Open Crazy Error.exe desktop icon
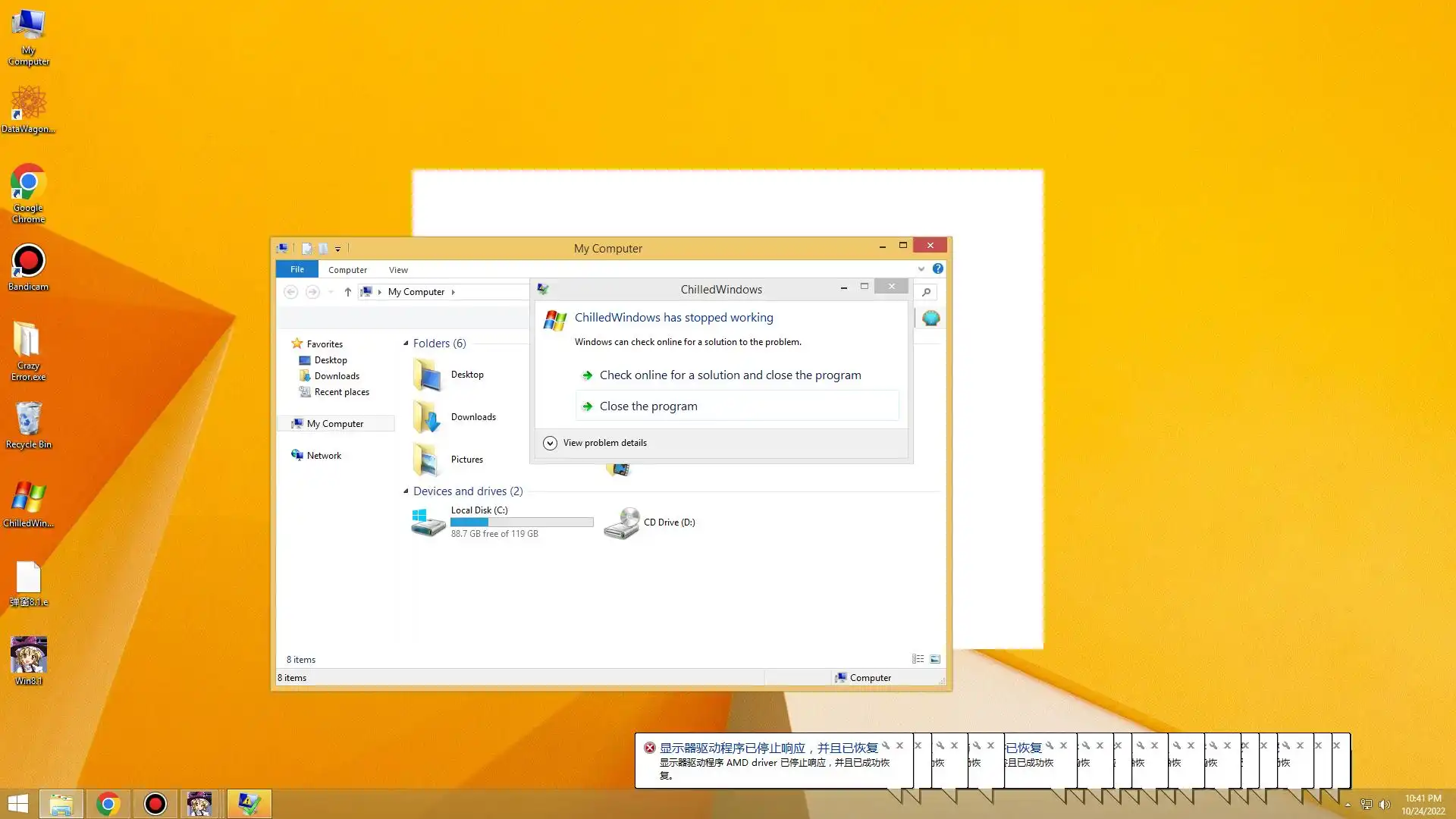Image resolution: width=1456 pixels, height=819 pixels. [28, 341]
